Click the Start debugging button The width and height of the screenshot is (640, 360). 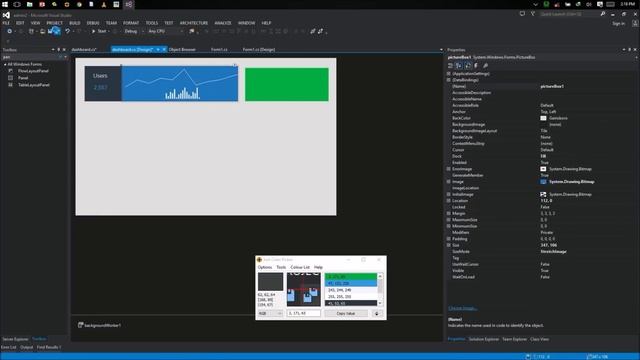tap(100, 31)
